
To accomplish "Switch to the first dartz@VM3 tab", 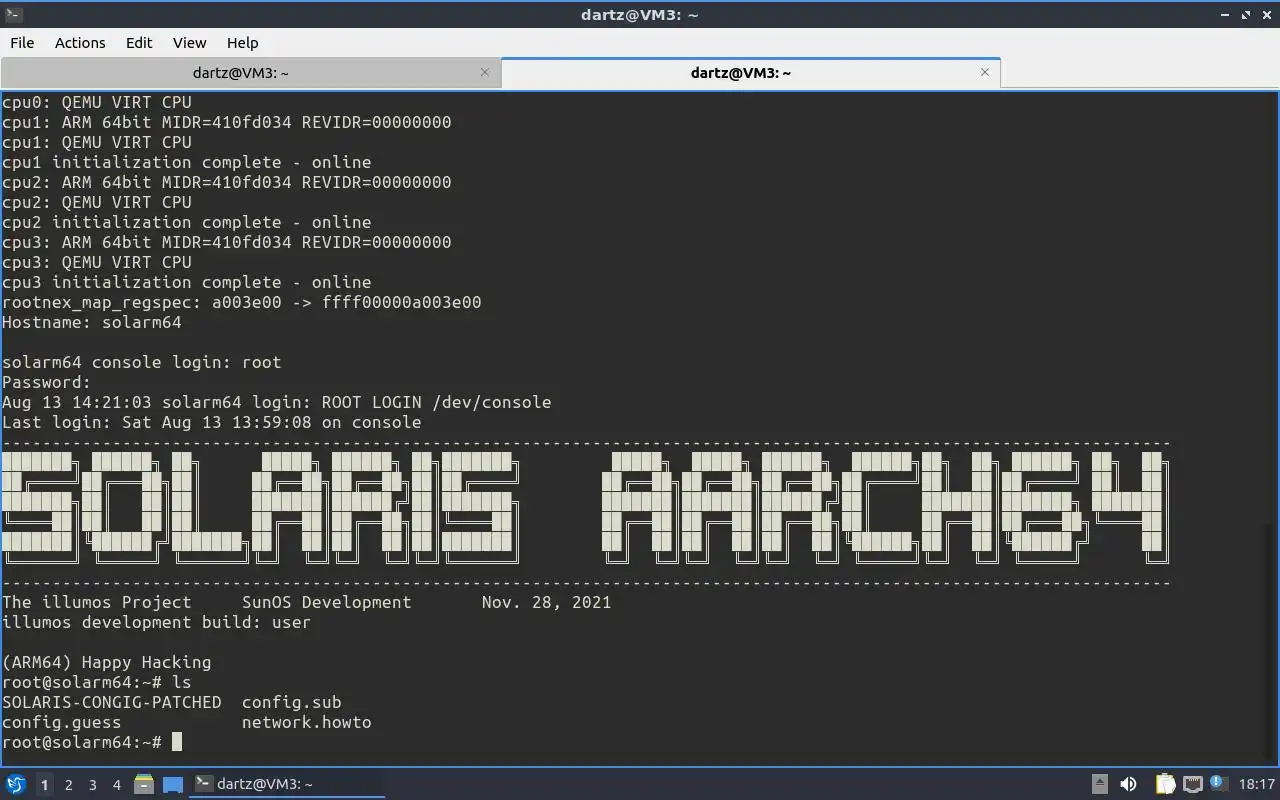I will (241, 73).
